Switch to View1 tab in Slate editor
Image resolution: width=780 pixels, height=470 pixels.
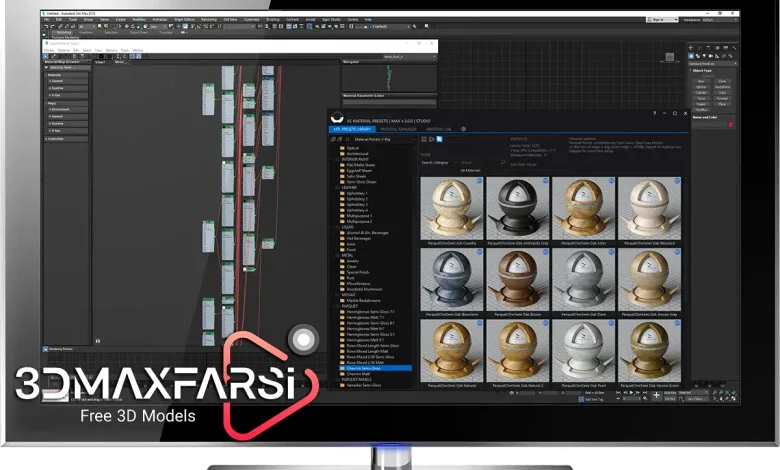pyautogui.click(x=100, y=62)
